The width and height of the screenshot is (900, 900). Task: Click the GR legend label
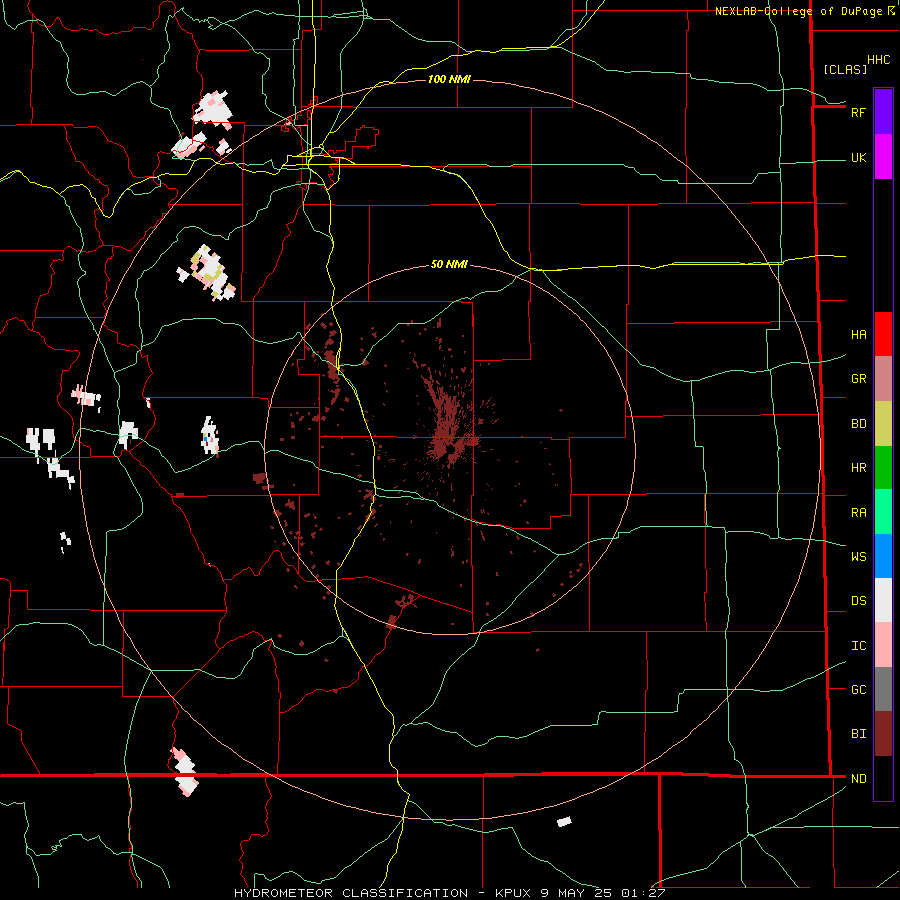(x=858, y=379)
